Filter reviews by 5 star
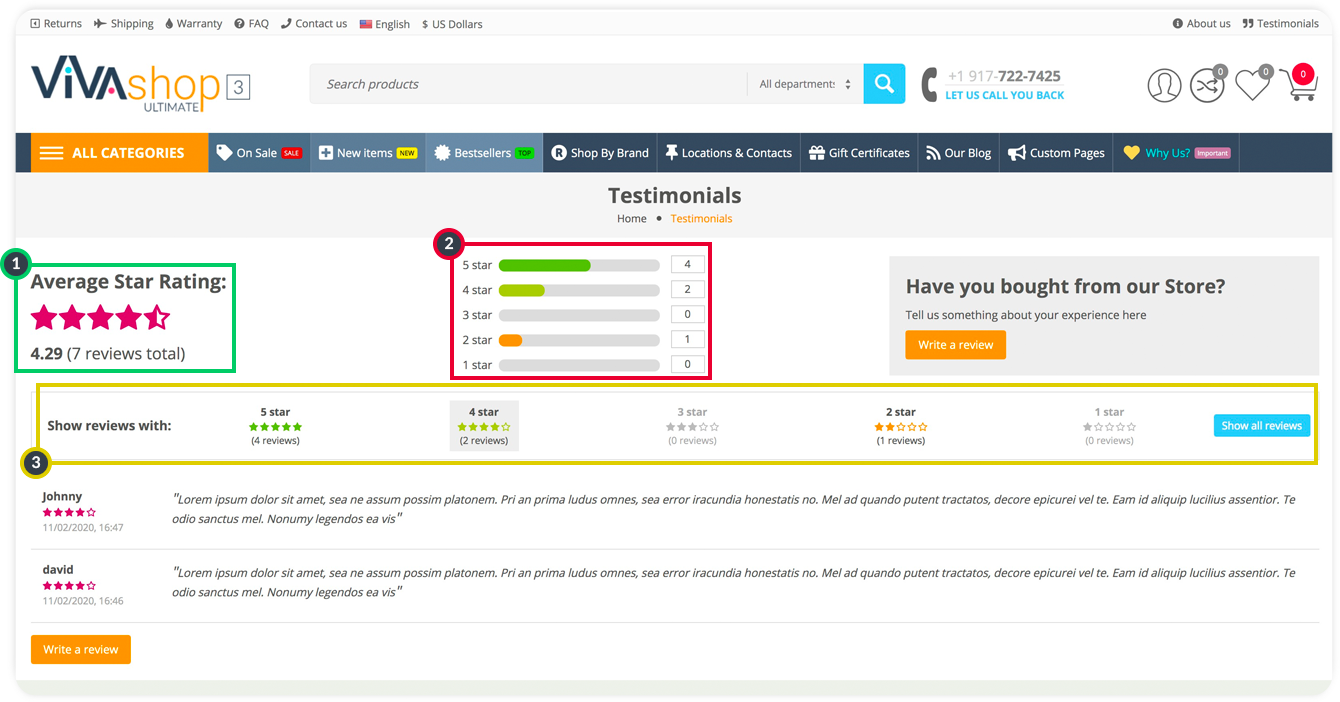The height and width of the screenshot is (702, 1340). (x=275, y=425)
